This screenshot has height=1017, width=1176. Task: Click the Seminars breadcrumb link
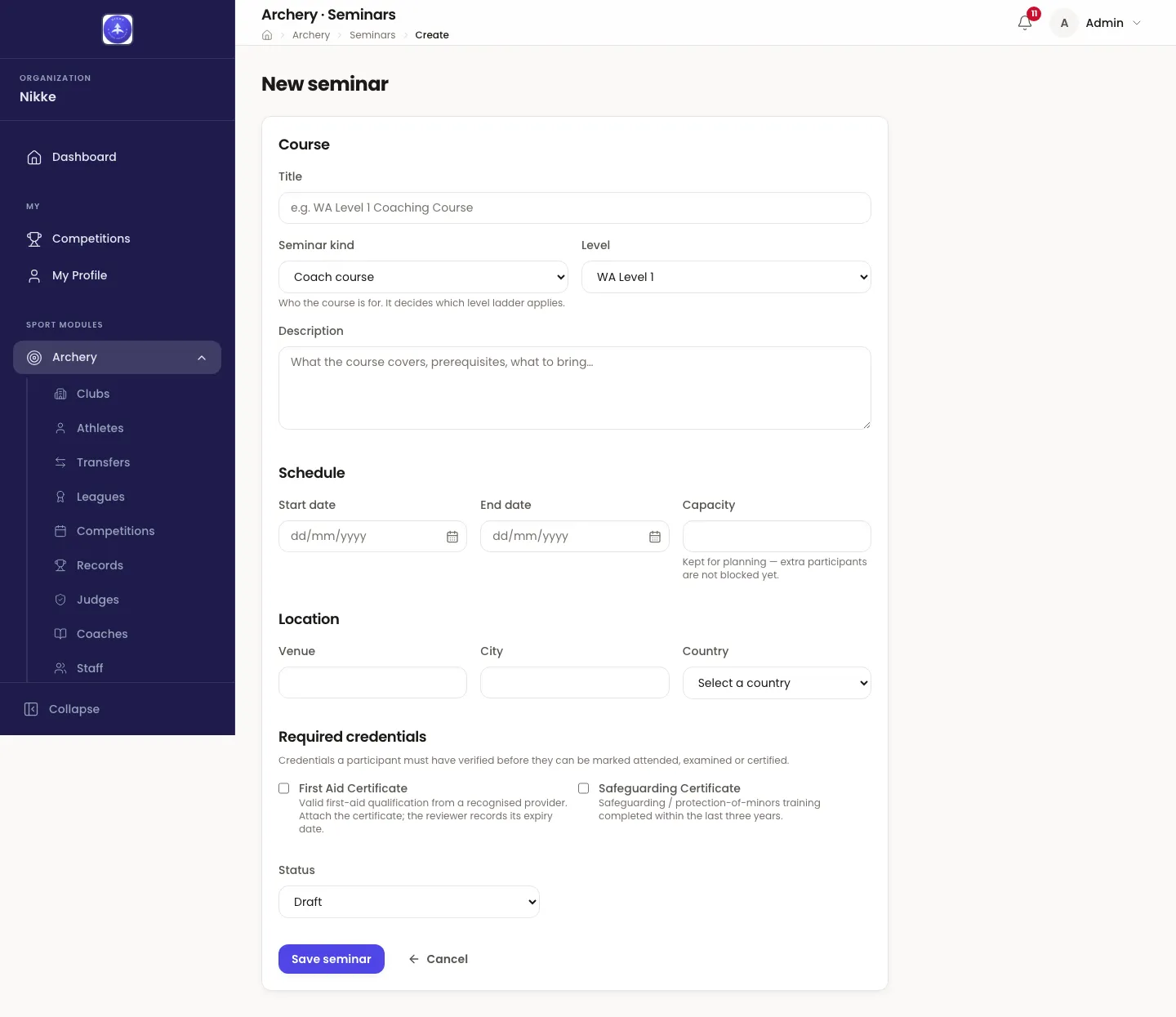coord(372,35)
